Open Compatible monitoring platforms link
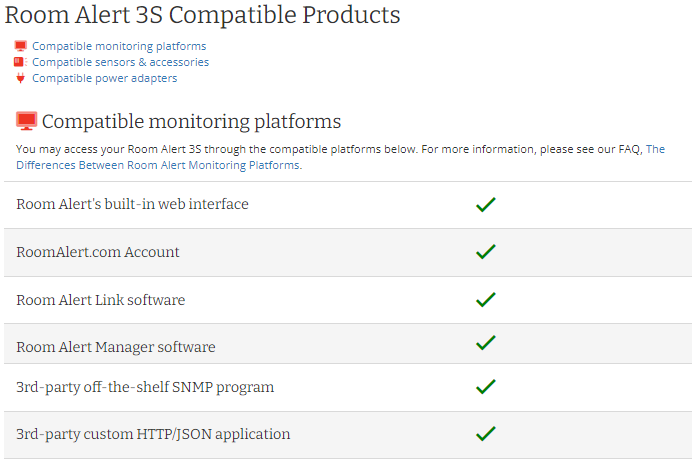The width and height of the screenshot is (698, 466). pyautogui.click(x=119, y=46)
